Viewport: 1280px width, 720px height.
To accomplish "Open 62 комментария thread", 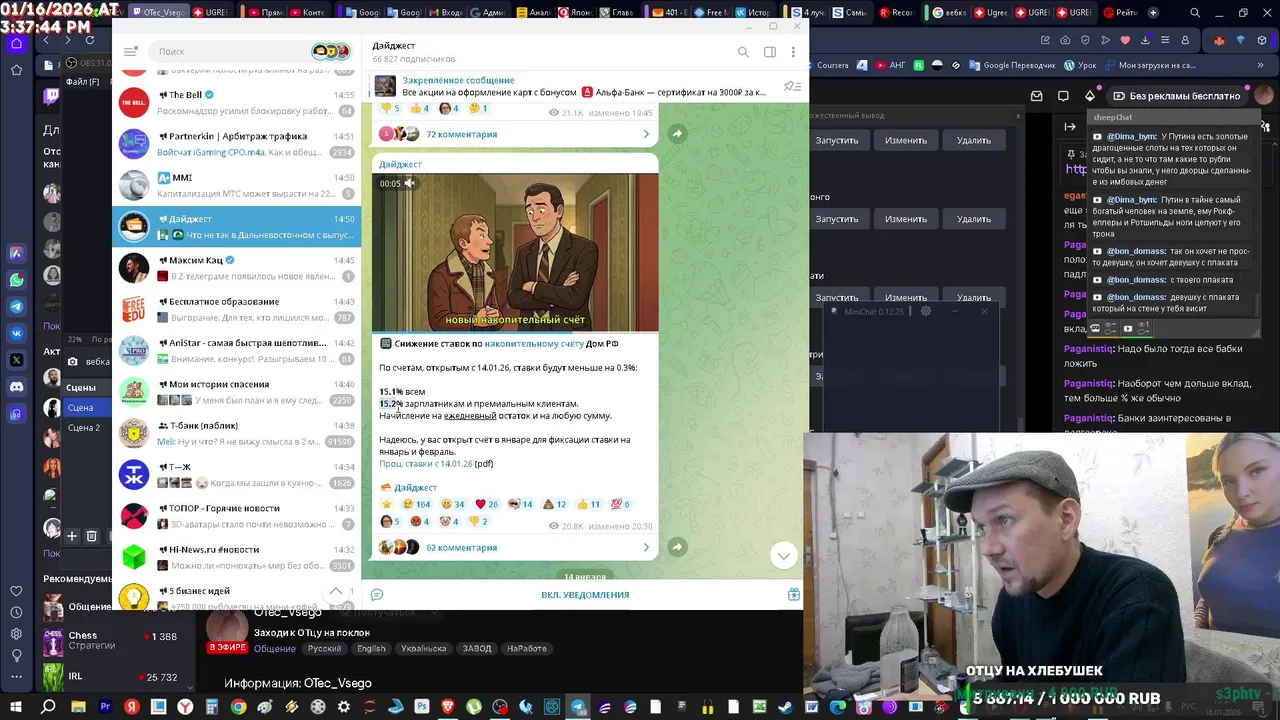I will tap(514, 547).
